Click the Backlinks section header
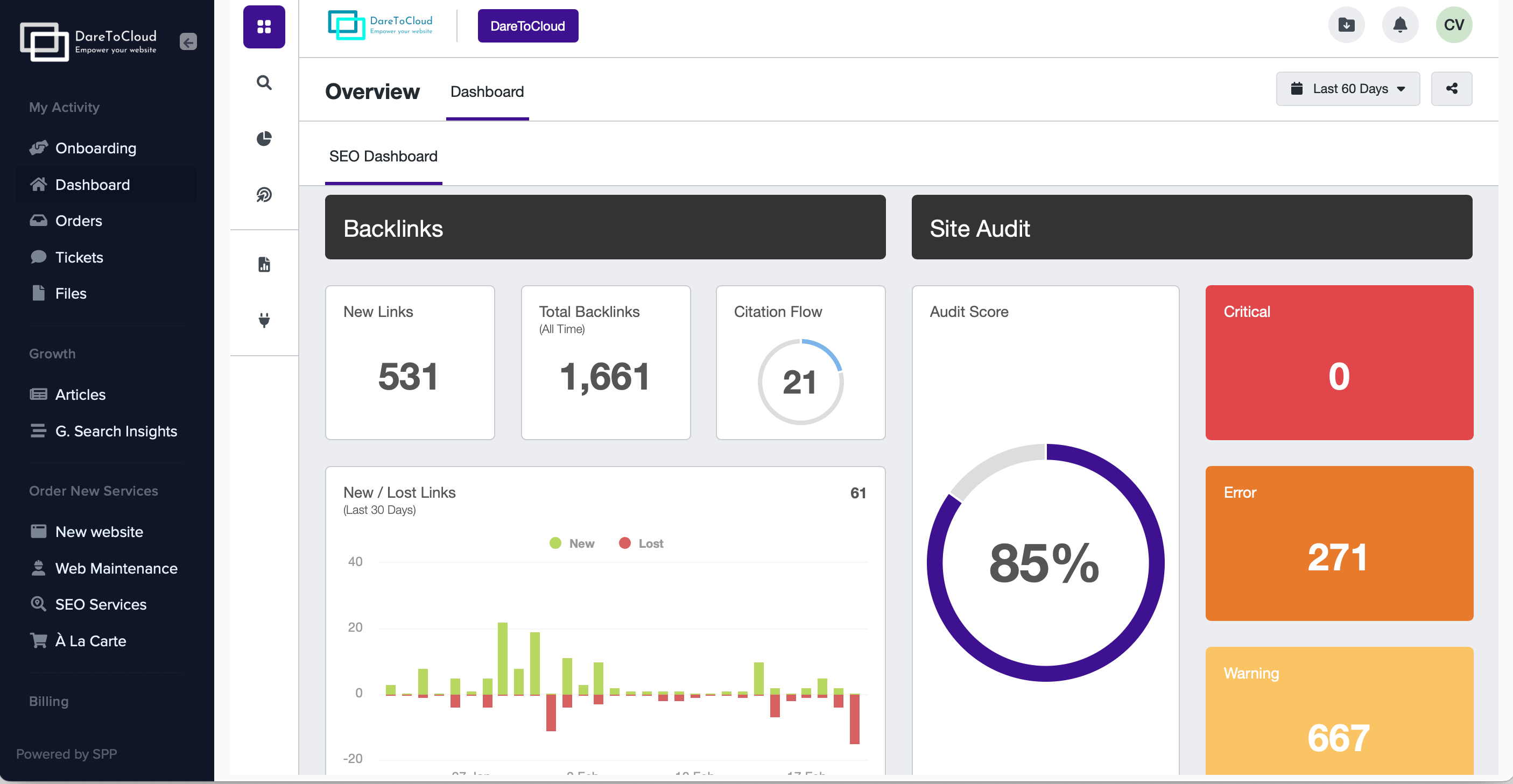The height and width of the screenshot is (784, 1513). tap(605, 227)
